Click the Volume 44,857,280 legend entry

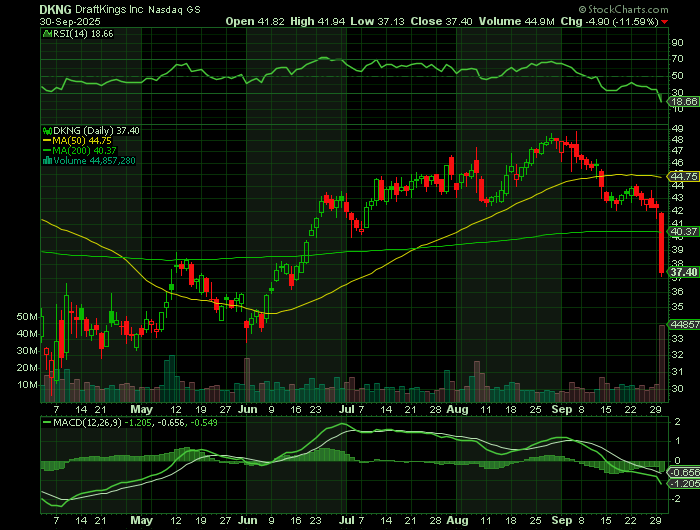[x=94, y=161]
